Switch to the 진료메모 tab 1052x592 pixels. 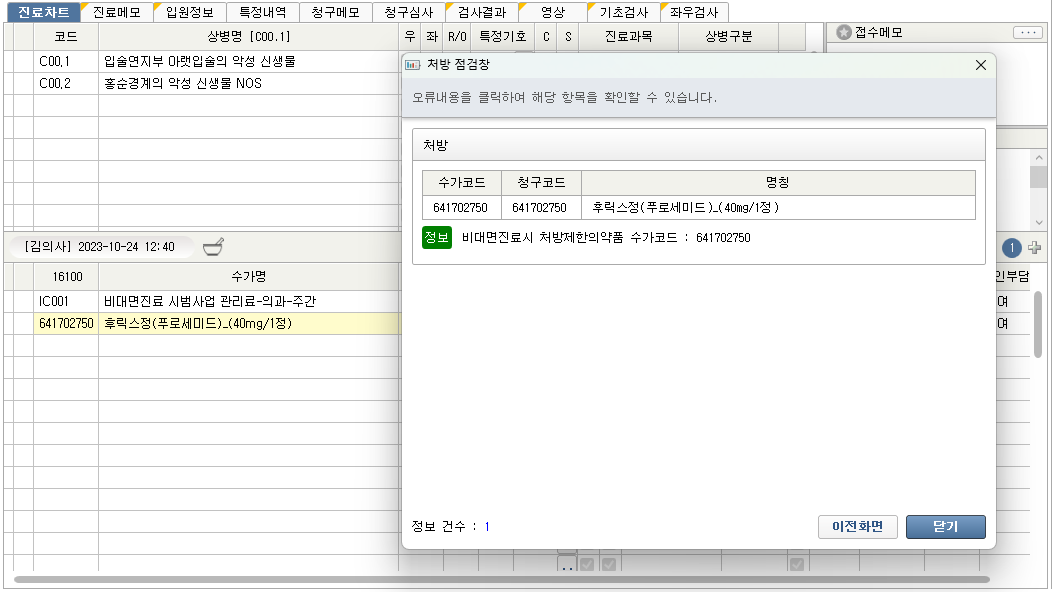(116, 12)
